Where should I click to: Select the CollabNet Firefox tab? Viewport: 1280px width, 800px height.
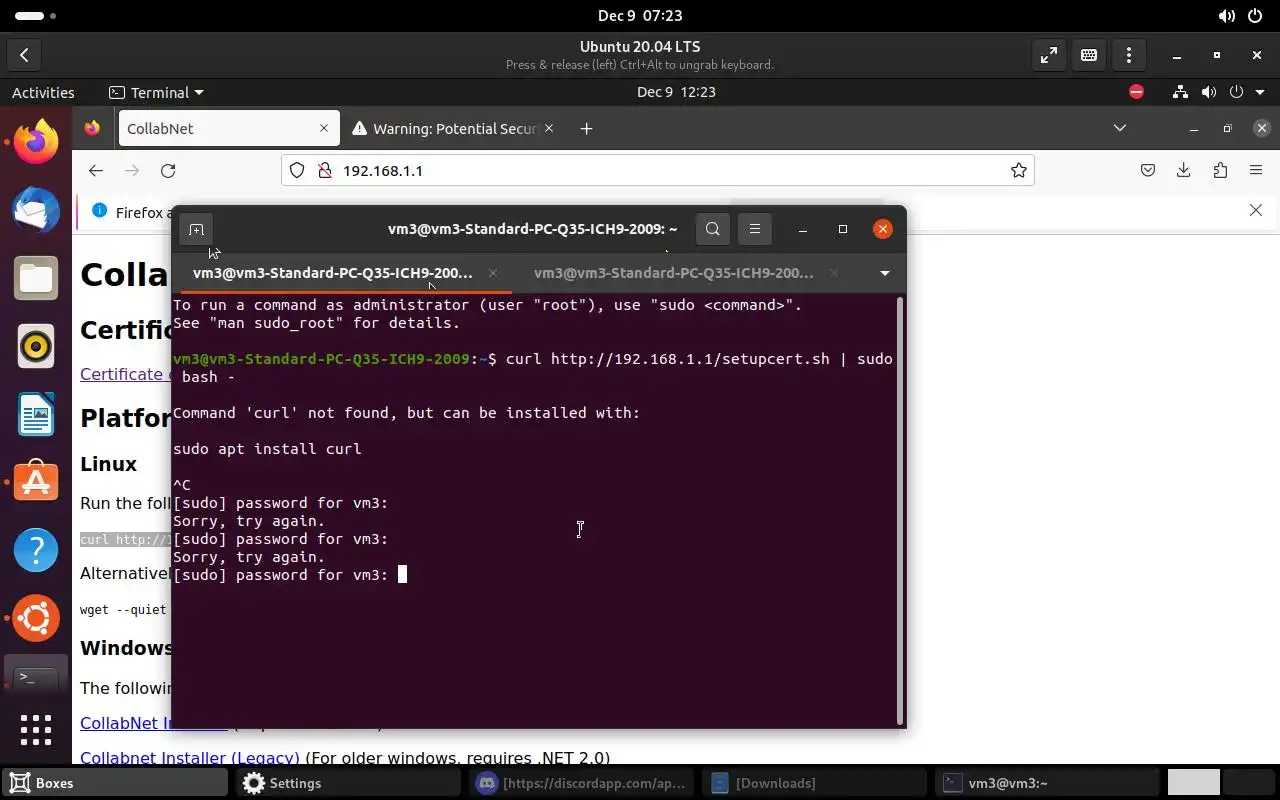point(228,129)
